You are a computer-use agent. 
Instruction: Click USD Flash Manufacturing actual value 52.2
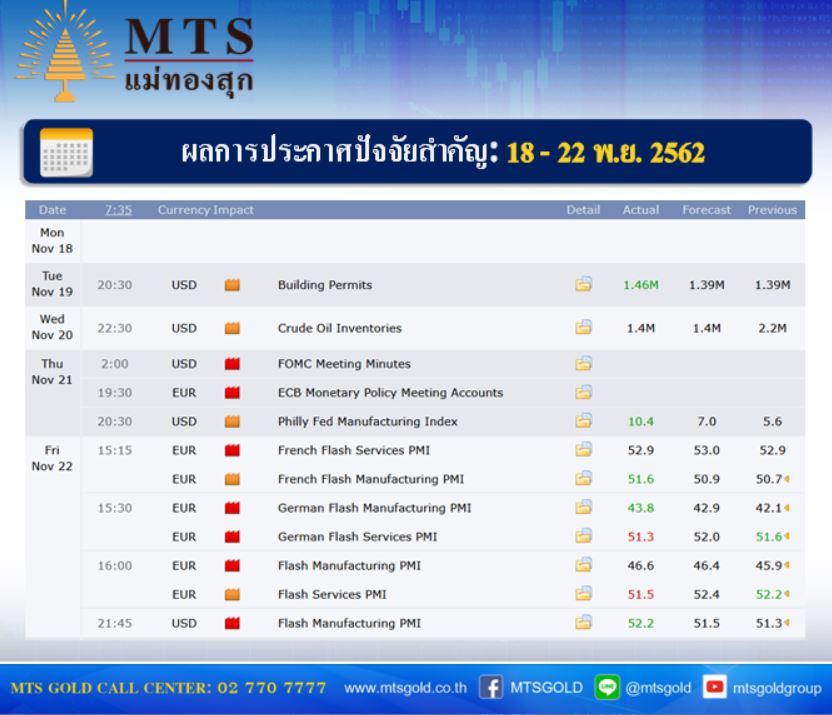pos(641,623)
